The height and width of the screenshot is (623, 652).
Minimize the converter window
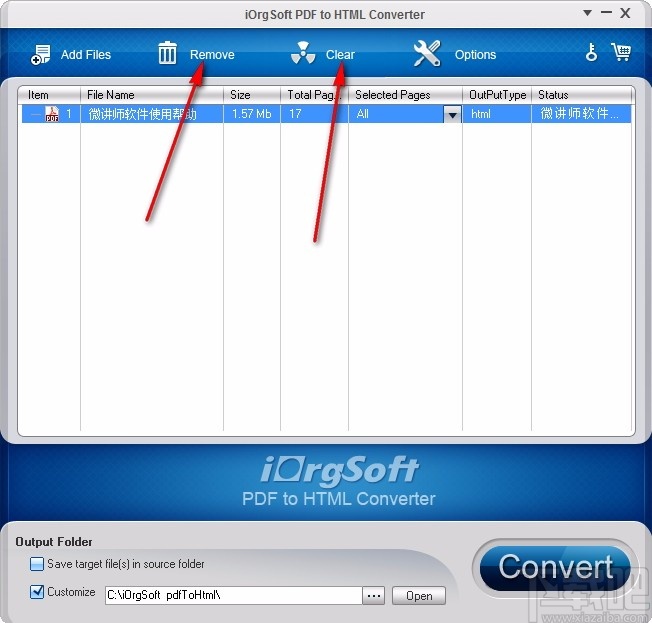pyautogui.click(x=606, y=12)
